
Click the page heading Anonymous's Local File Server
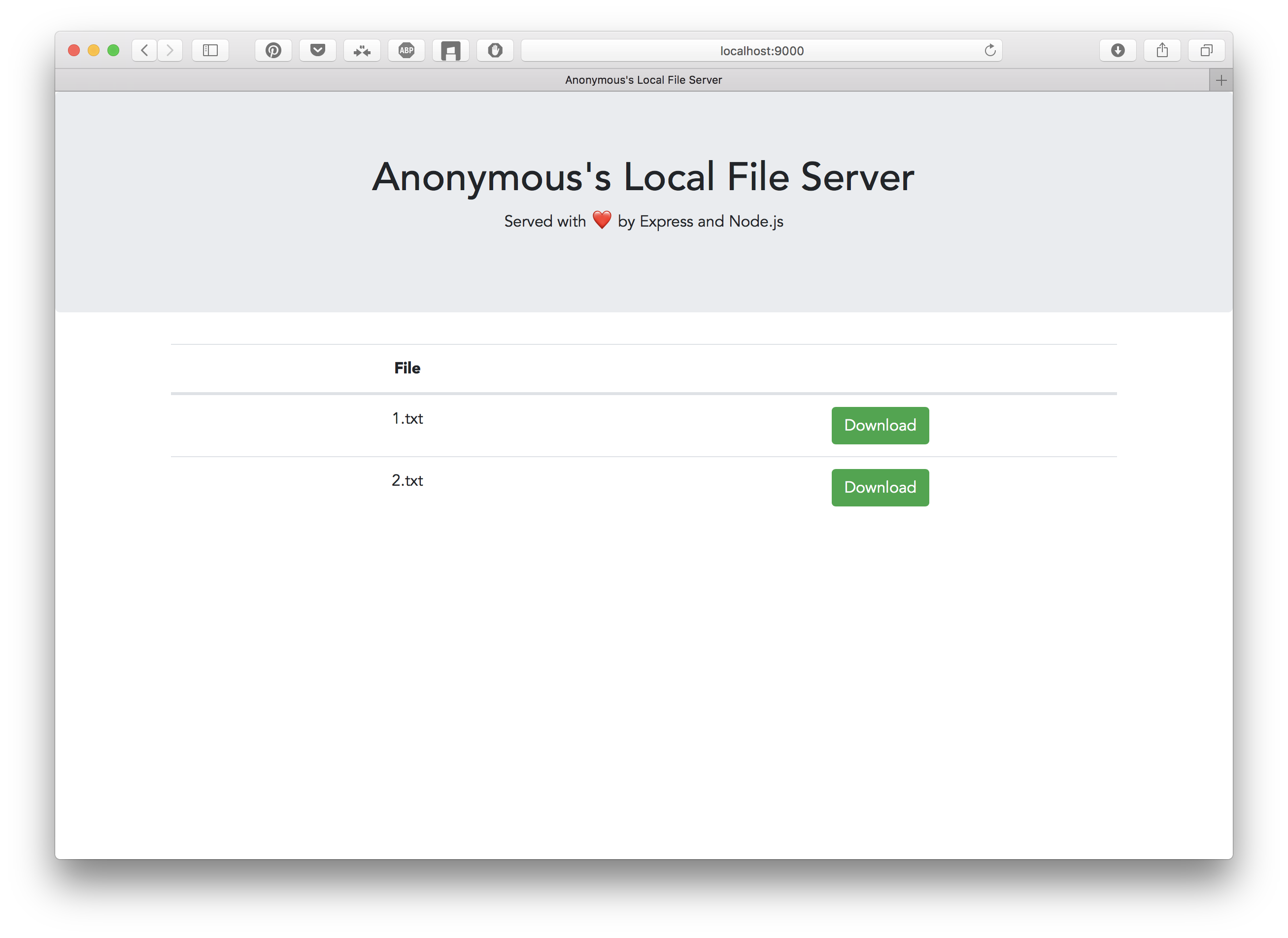[x=644, y=177]
